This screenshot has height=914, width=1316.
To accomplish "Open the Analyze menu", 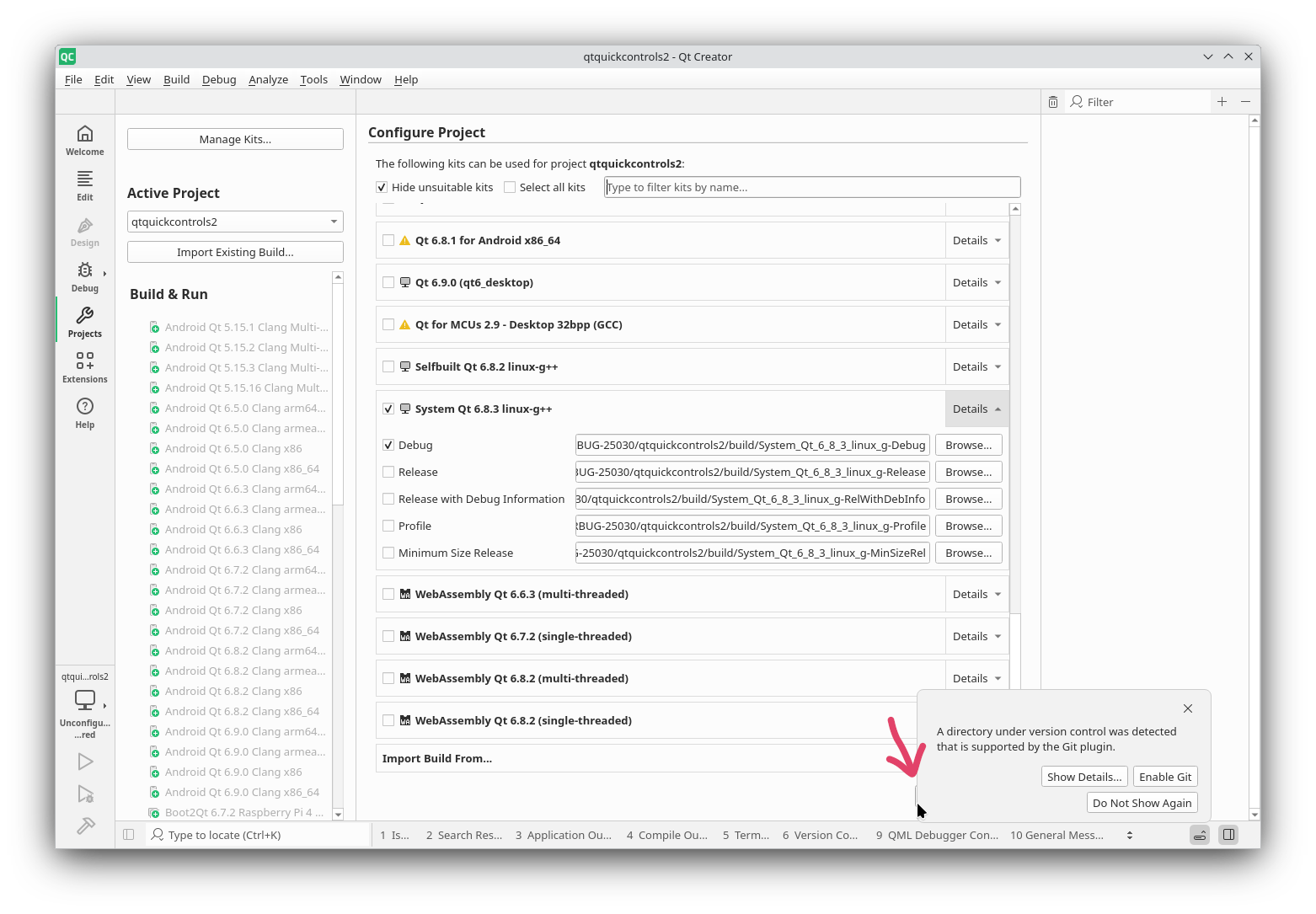I will click(x=268, y=79).
